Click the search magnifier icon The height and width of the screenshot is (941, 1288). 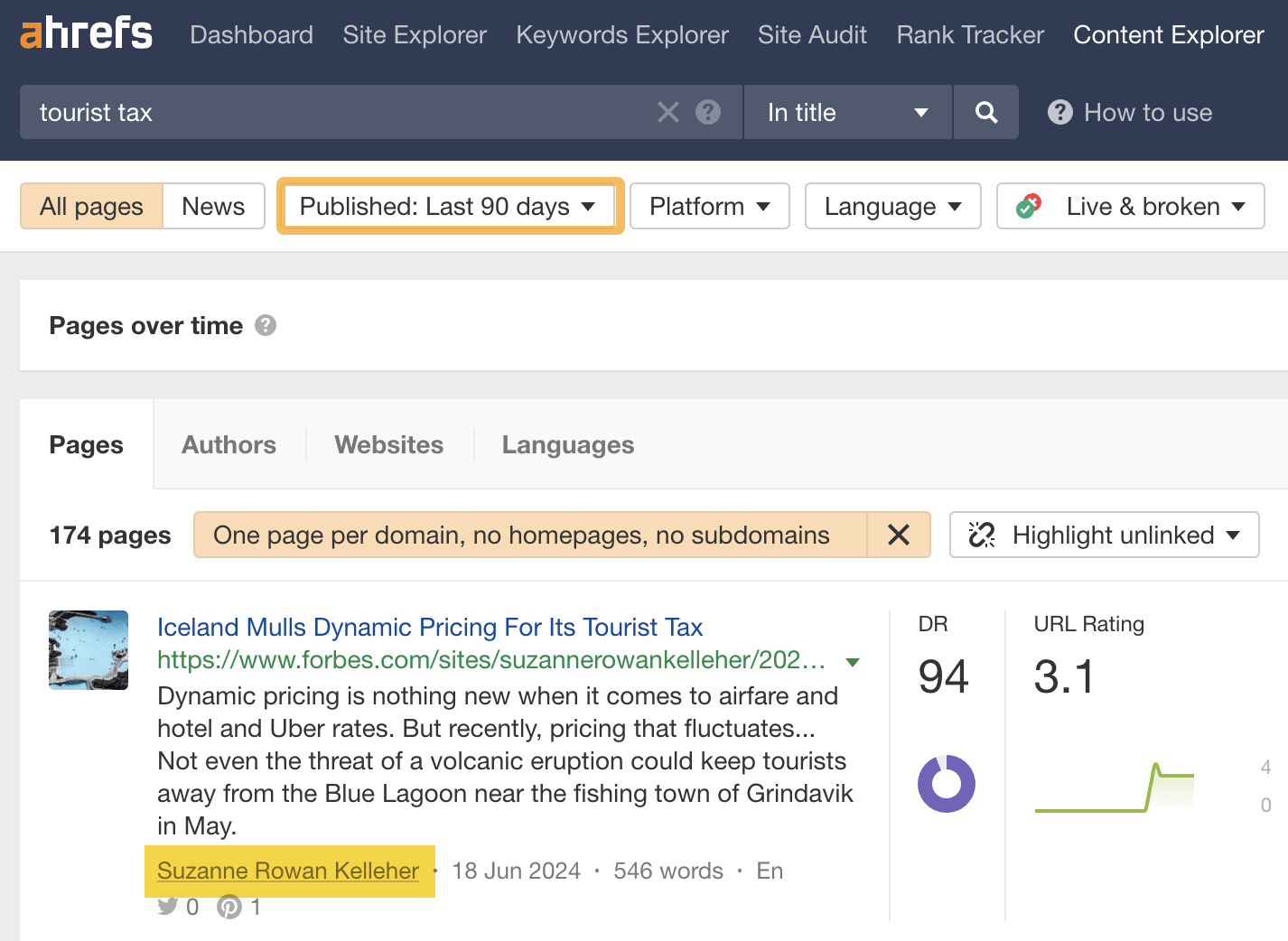pyautogui.click(x=985, y=112)
